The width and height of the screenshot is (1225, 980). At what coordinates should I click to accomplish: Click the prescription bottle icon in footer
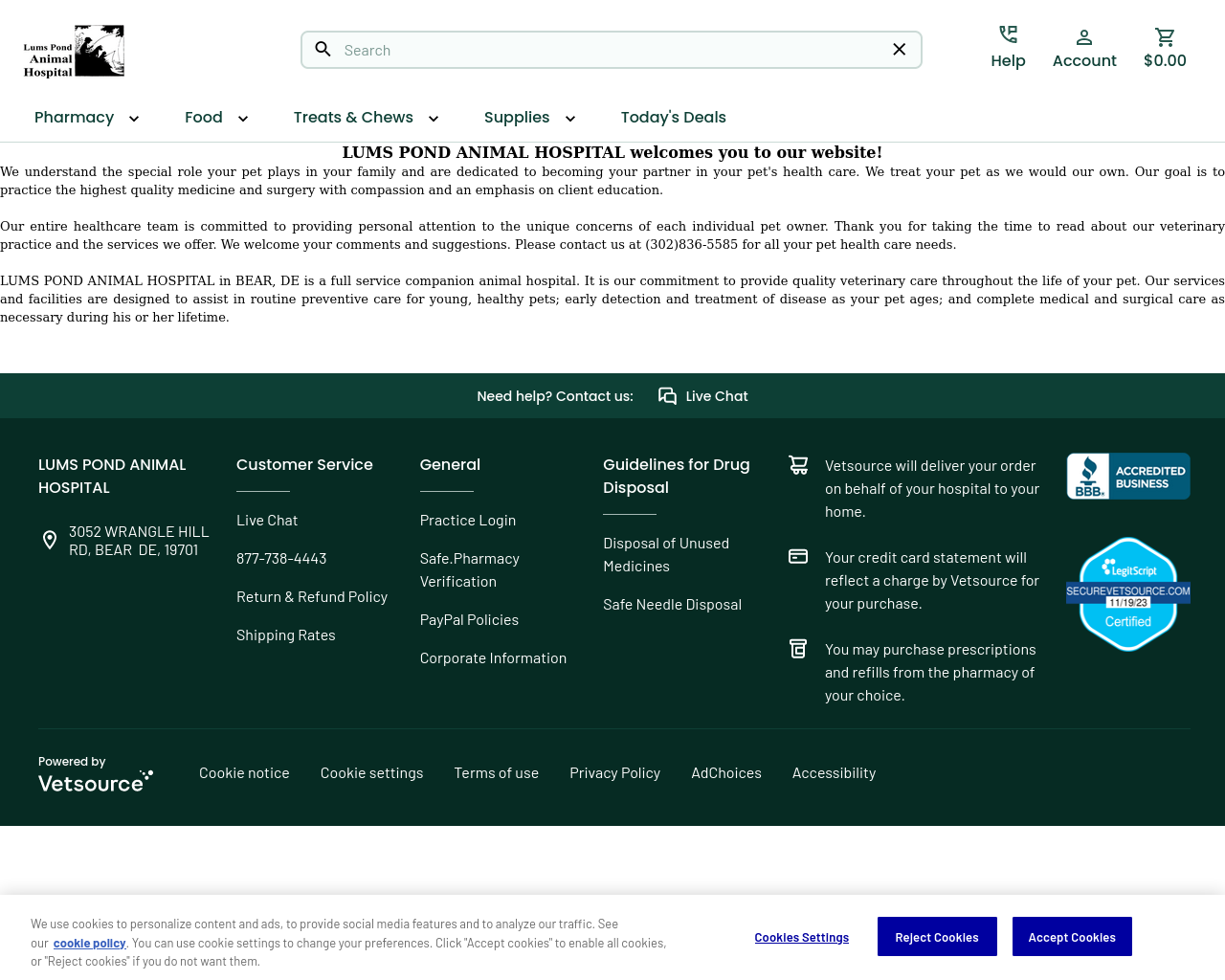click(x=798, y=649)
